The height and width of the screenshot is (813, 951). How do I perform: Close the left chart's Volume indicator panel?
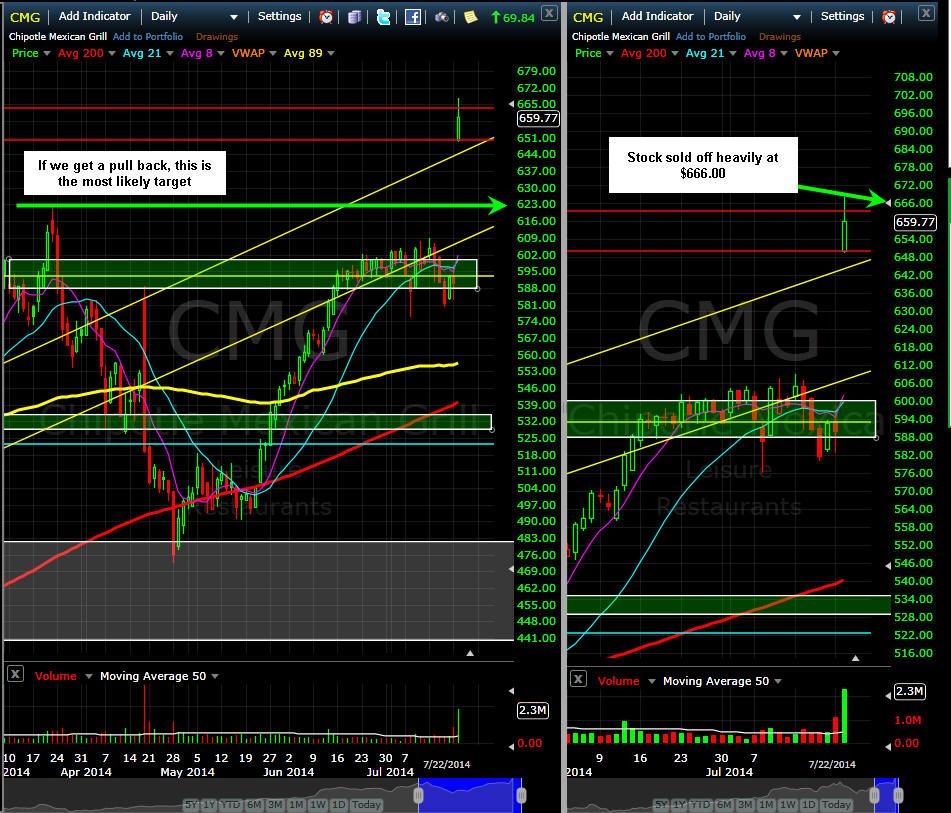(16, 674)
